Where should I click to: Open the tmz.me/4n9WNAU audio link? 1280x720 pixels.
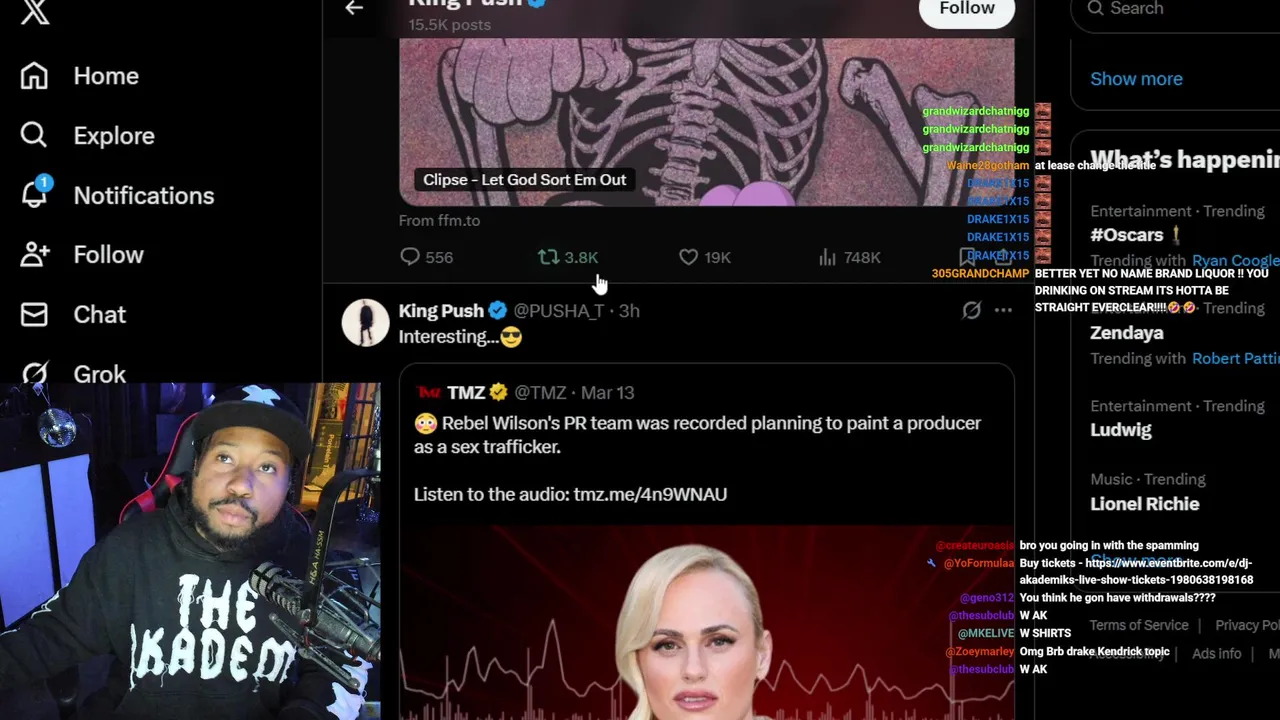650,494
